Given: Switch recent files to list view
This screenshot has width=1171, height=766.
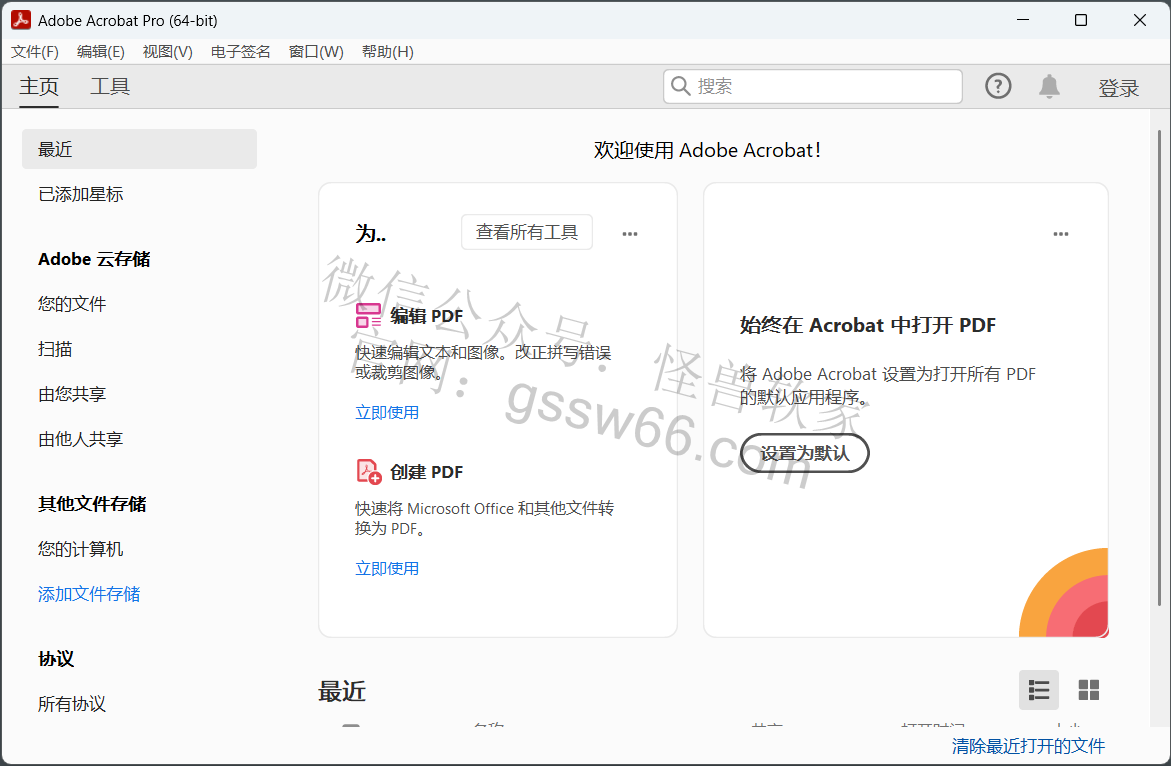Looking at the screenshot, I should (x=1039, y=690).
